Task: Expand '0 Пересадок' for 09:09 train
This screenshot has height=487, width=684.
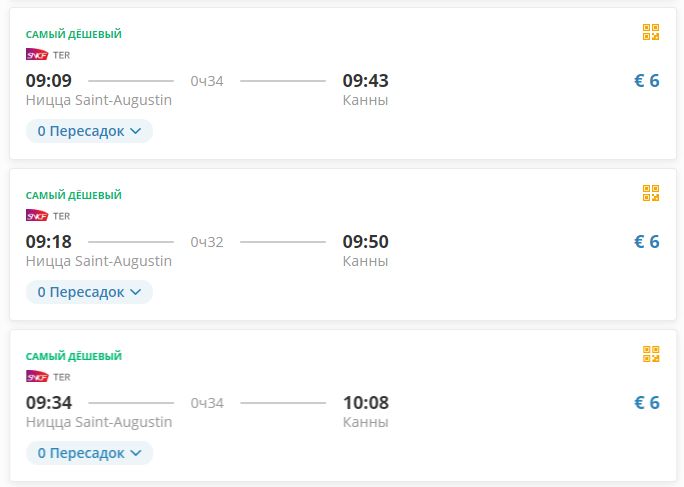Action: point(89,131)
